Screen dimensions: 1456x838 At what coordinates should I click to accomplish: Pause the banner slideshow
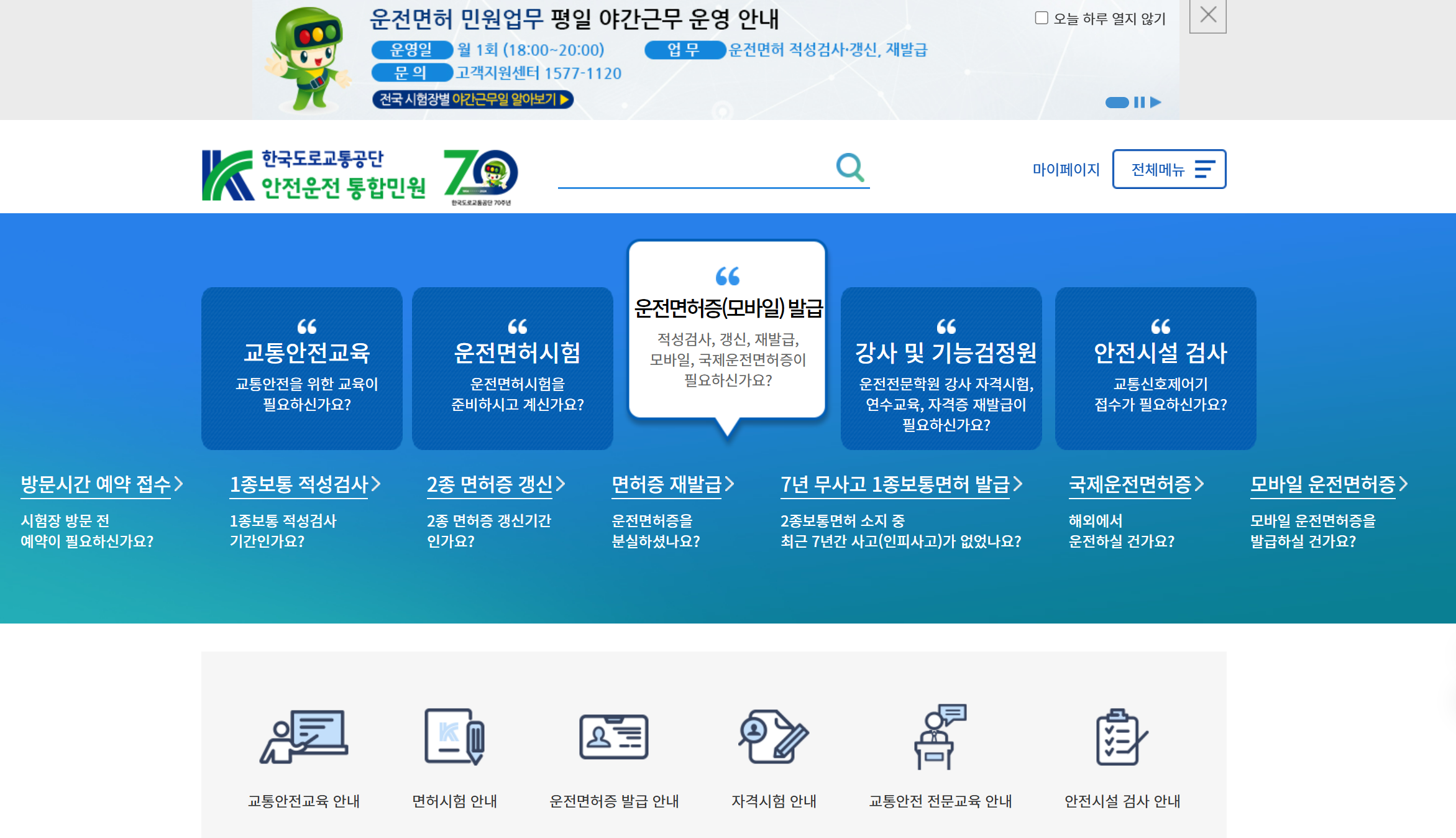pyautogui.click(x=1139, y=102)
